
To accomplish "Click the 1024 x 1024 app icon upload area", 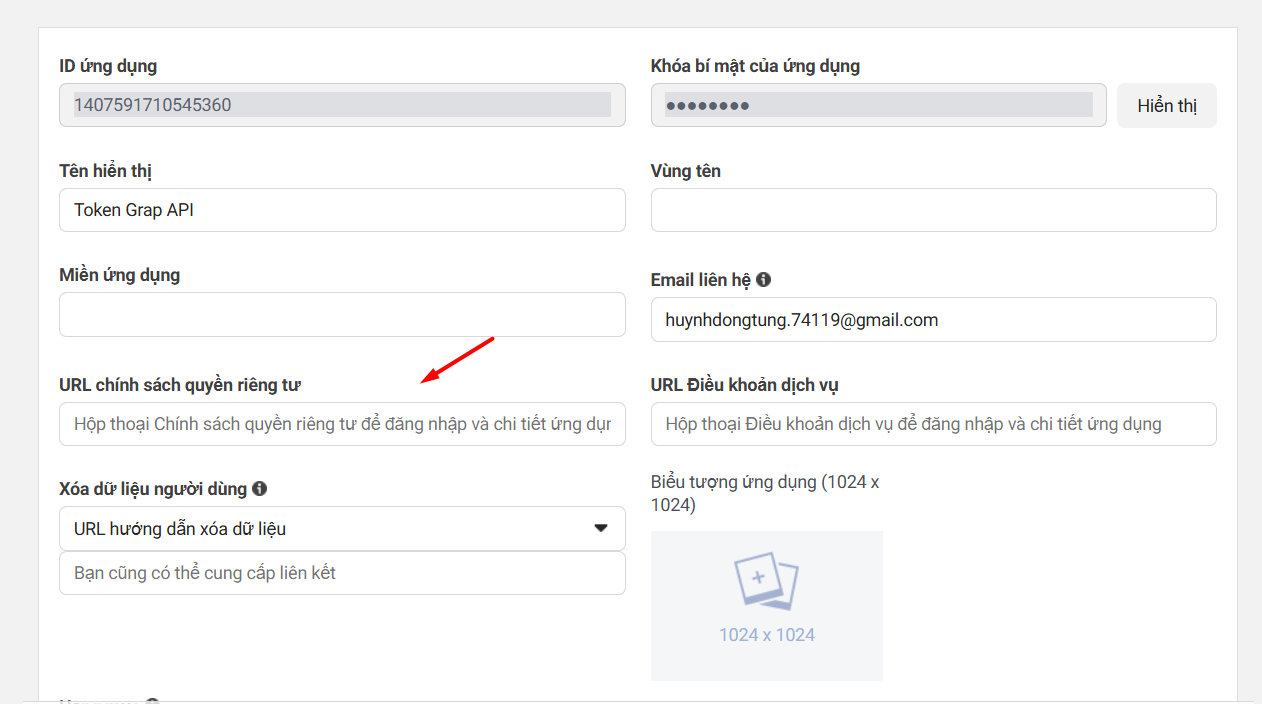I will pyautogui.click(x=767, y=606).
